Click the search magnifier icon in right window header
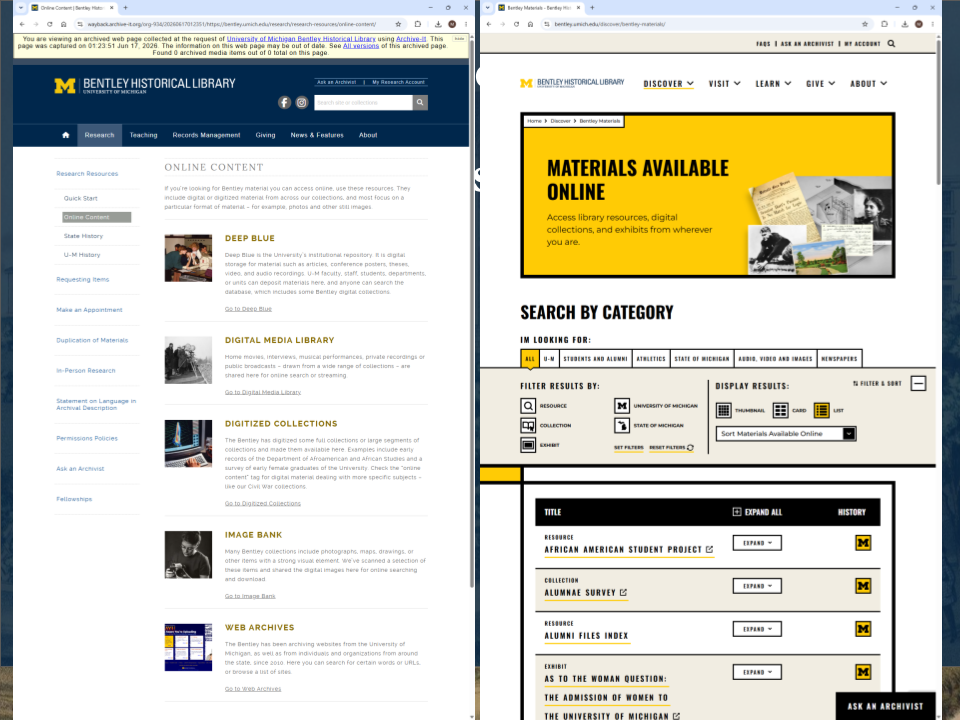This screenshot has height=720, width=960. pyautogui.click(x=891, y=43)
